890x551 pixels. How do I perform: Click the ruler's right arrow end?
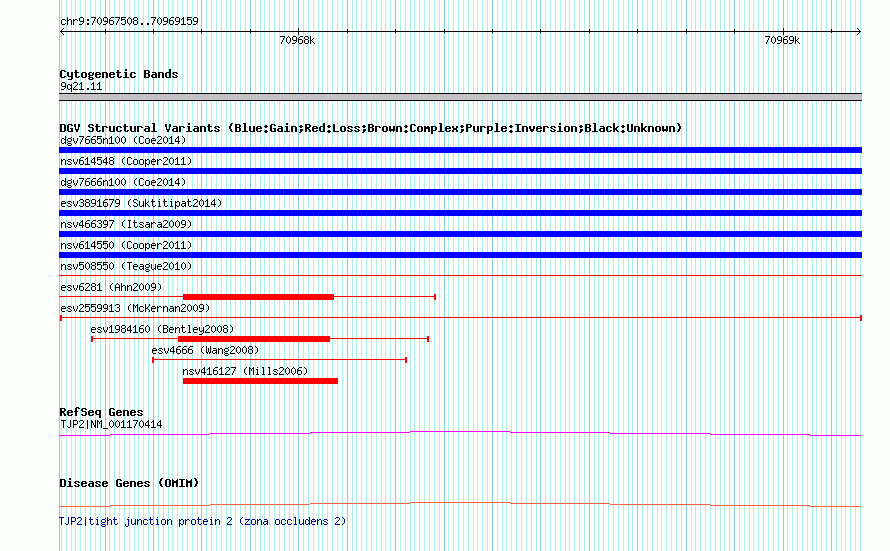(859, 31)
